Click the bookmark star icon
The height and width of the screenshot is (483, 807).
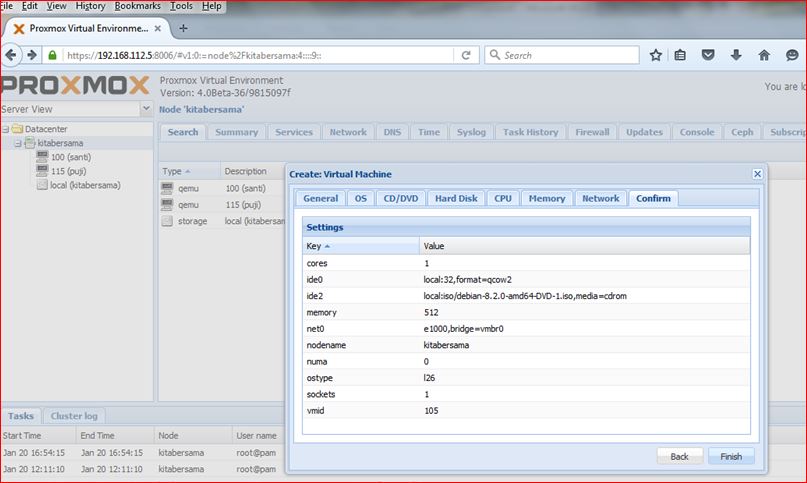click(655, 55)
